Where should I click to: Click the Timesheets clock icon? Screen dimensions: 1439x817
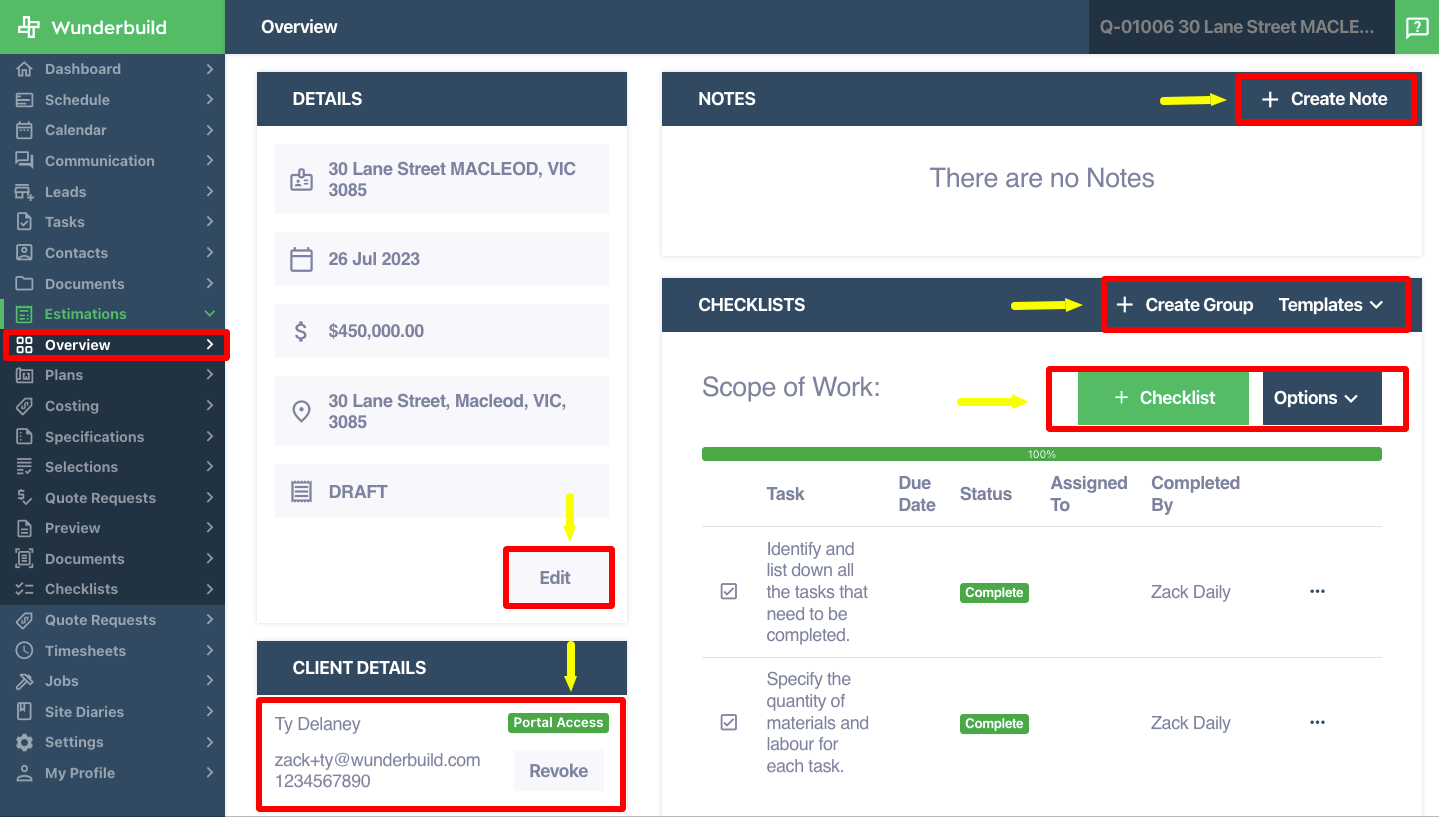click(25, 651)
